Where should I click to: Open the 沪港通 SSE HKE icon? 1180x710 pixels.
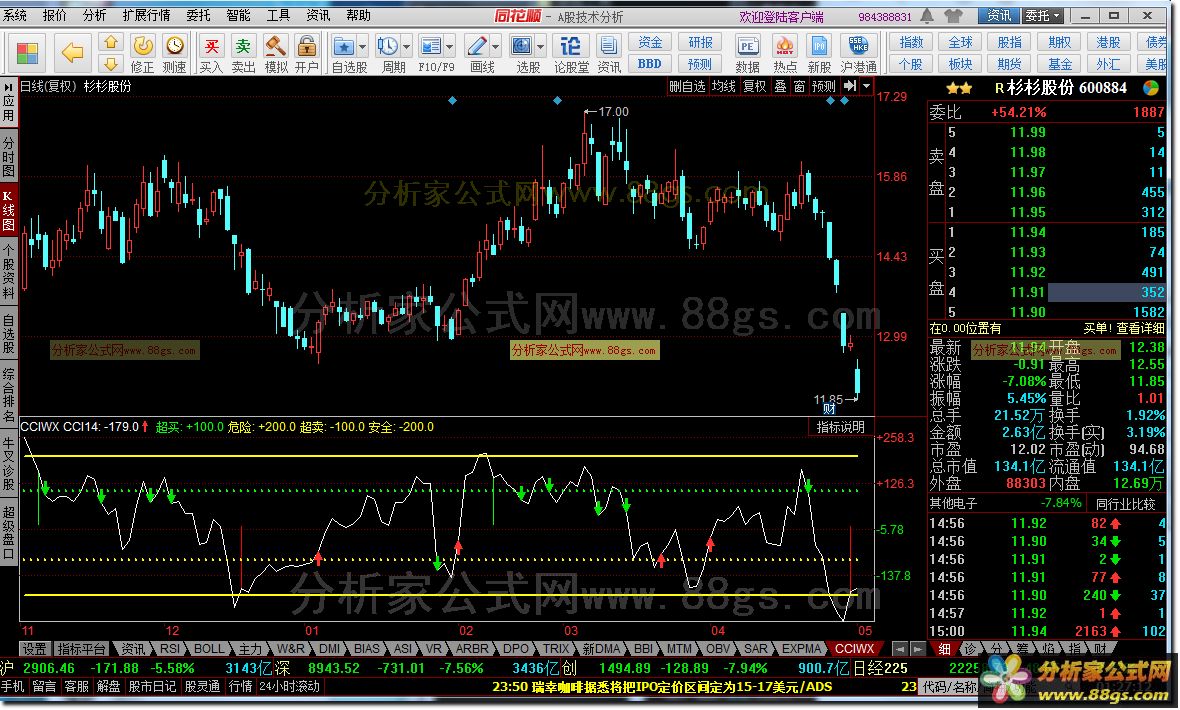coord(858,46)
